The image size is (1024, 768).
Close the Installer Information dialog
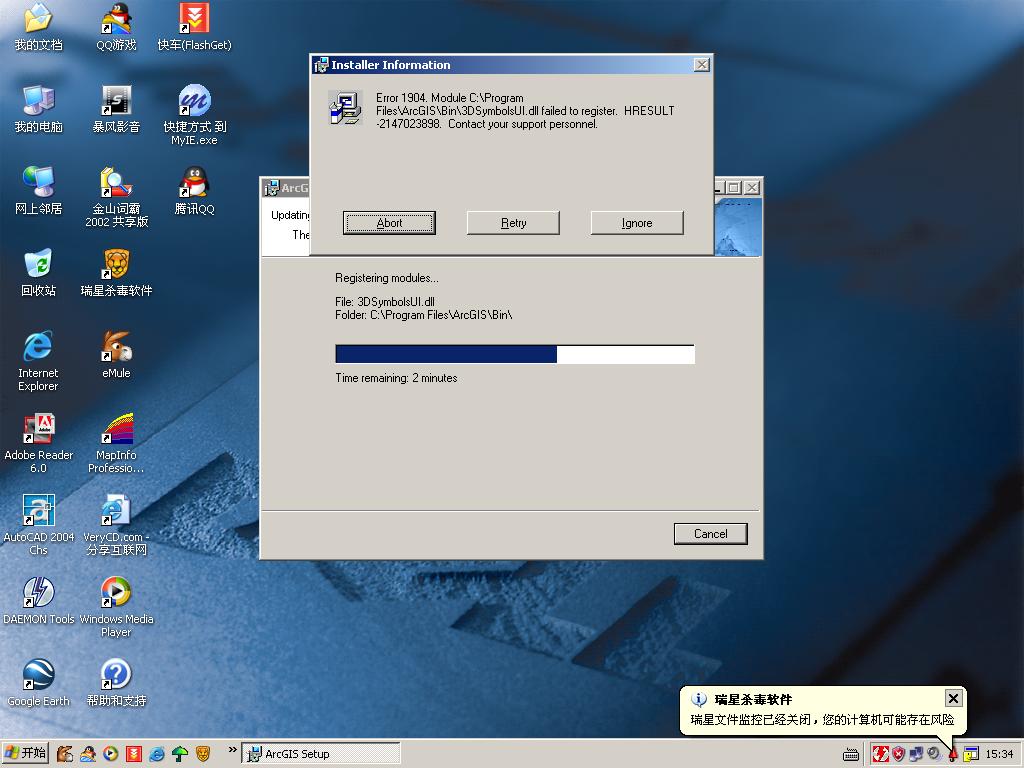pyautogui.click(x=701, y=65)
